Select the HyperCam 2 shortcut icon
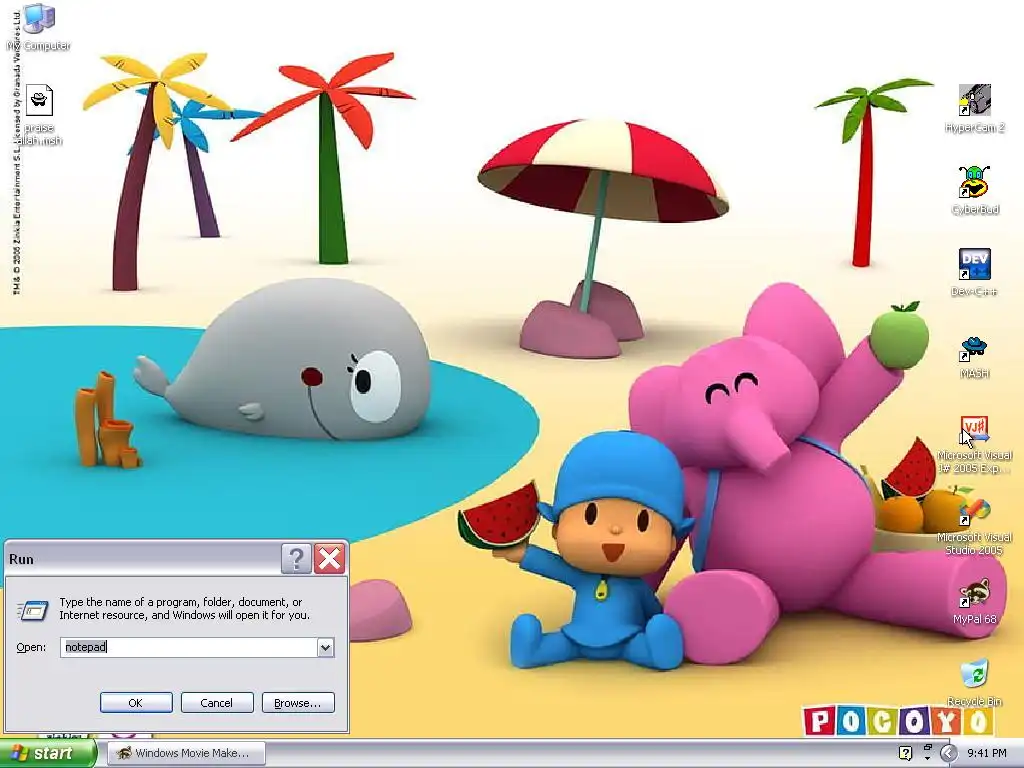The width and height of the screenshot is (1024, 768). pyautogui.click(x=974, y=101)
